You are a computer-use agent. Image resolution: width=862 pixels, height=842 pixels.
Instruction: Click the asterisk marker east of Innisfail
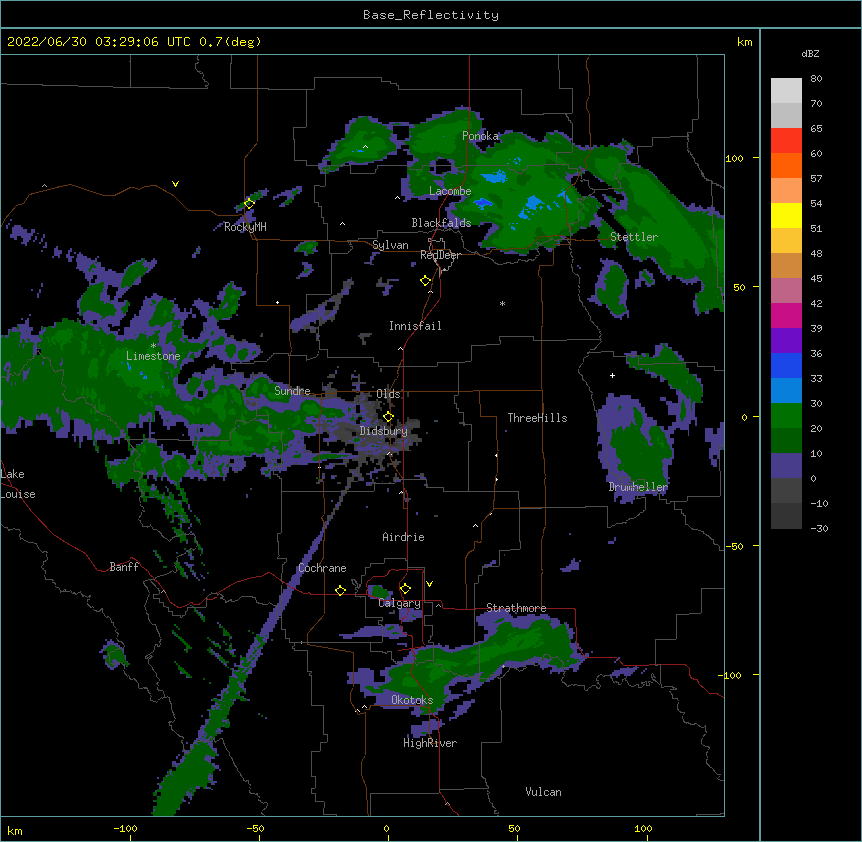502,304
